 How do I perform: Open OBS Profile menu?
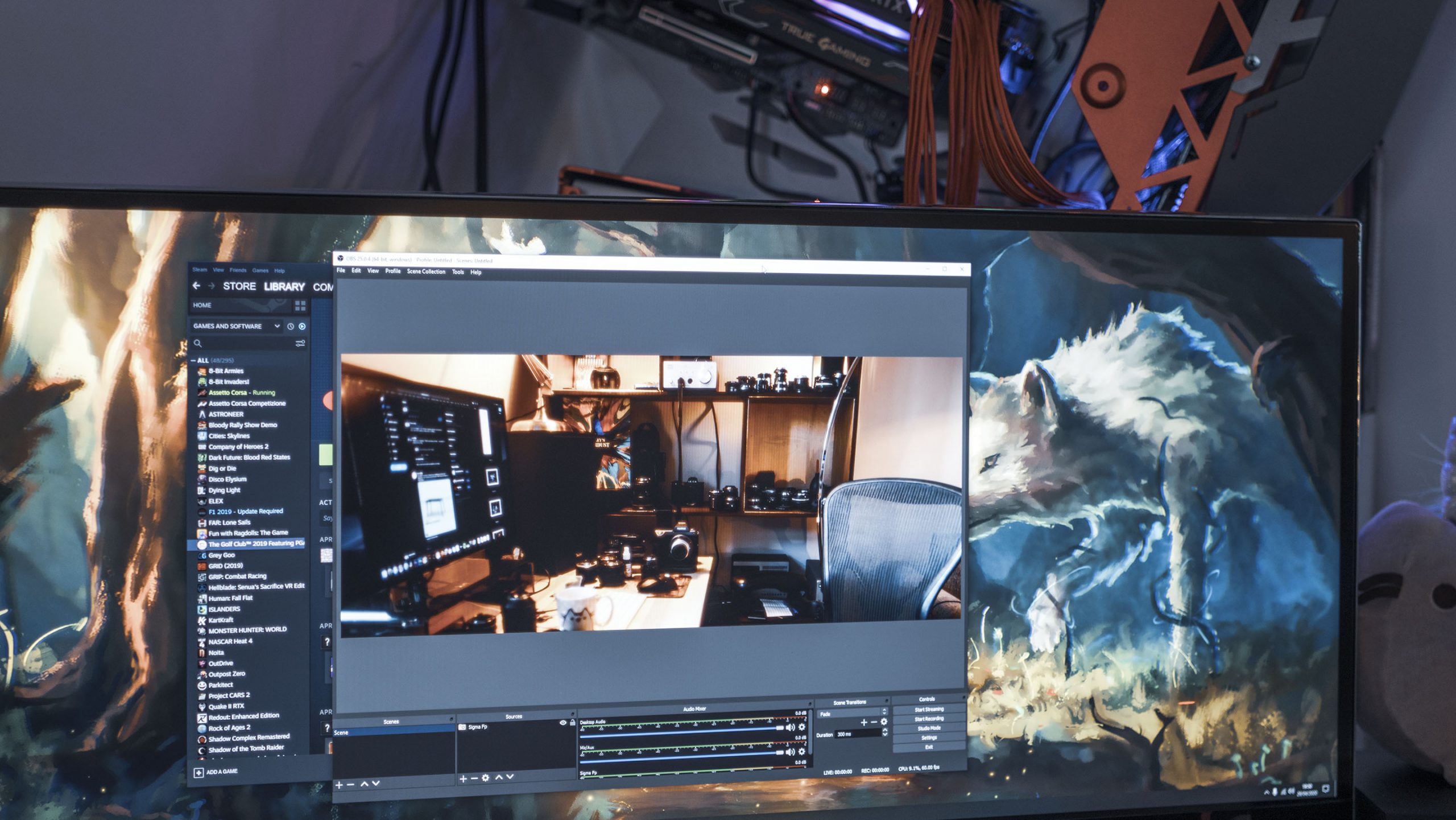coord(393,271)
